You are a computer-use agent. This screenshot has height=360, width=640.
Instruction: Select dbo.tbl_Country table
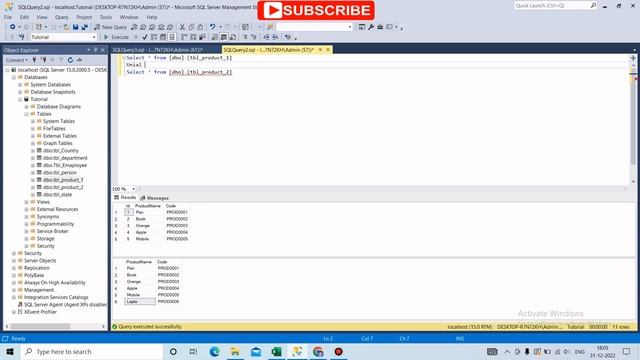(x=60, y=151)
